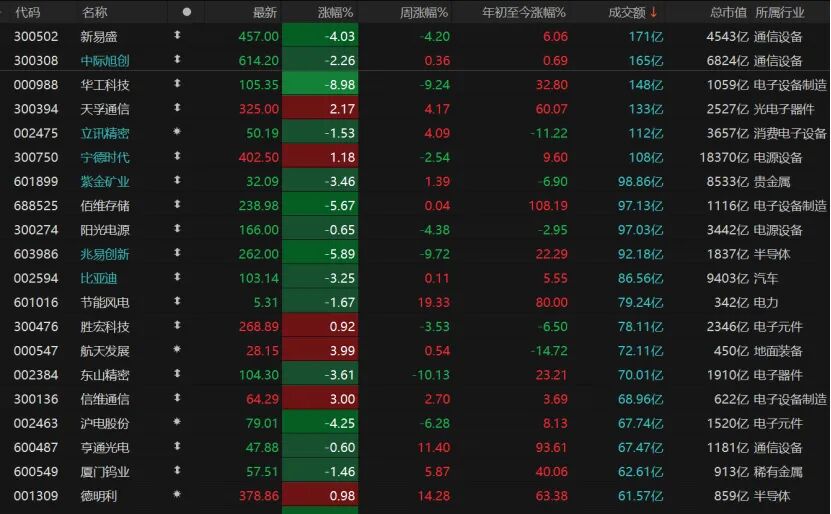The image size is (831, 514).
Task: Click the star marker icon beside 航天发展
Action: coord(178,349)
